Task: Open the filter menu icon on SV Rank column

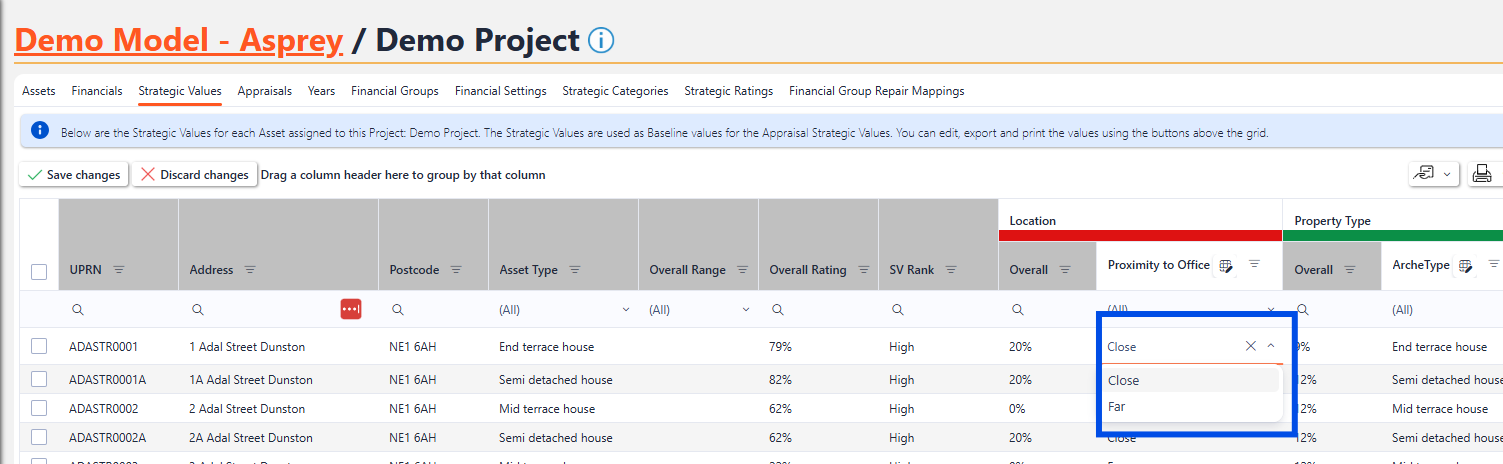Action: [x=951, y=270]
